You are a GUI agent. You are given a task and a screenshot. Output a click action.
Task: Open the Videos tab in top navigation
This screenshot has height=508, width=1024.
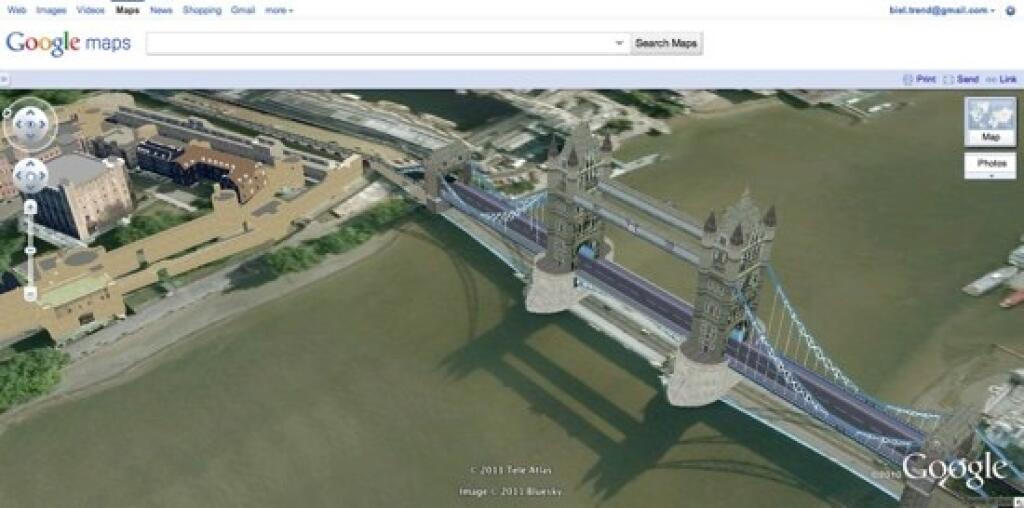91,10
